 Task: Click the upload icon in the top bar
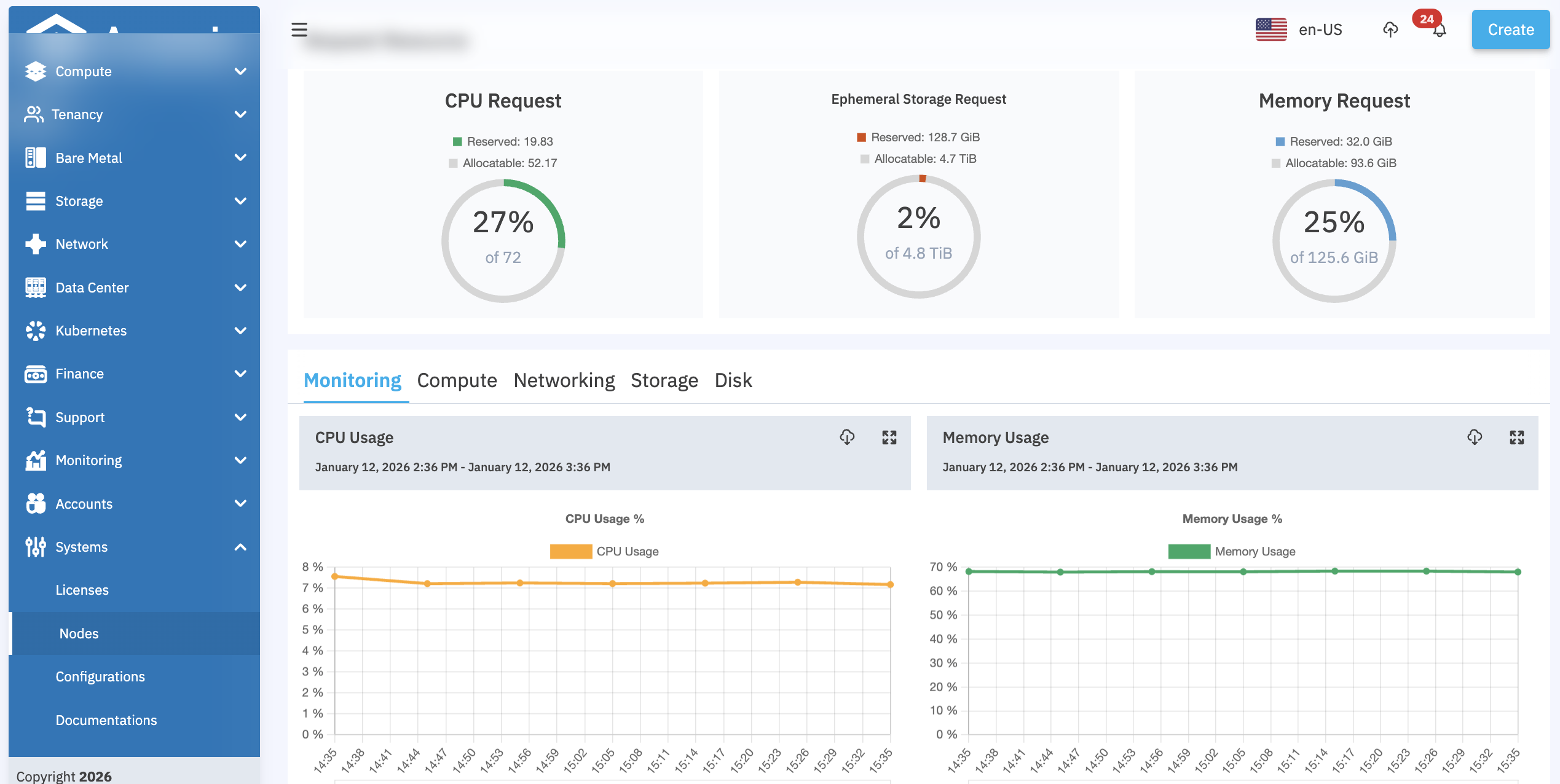tap(1390, 30)
